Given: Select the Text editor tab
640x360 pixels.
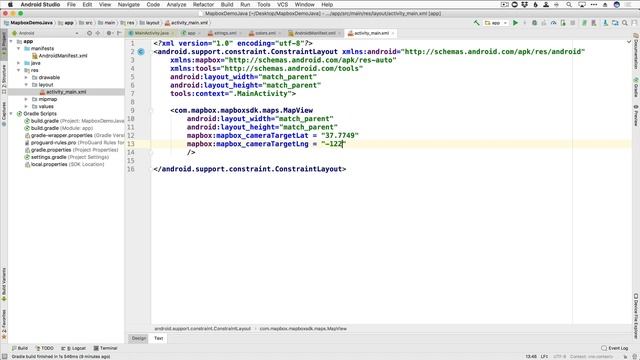Looking at the screenshot, I should (158, 338).
